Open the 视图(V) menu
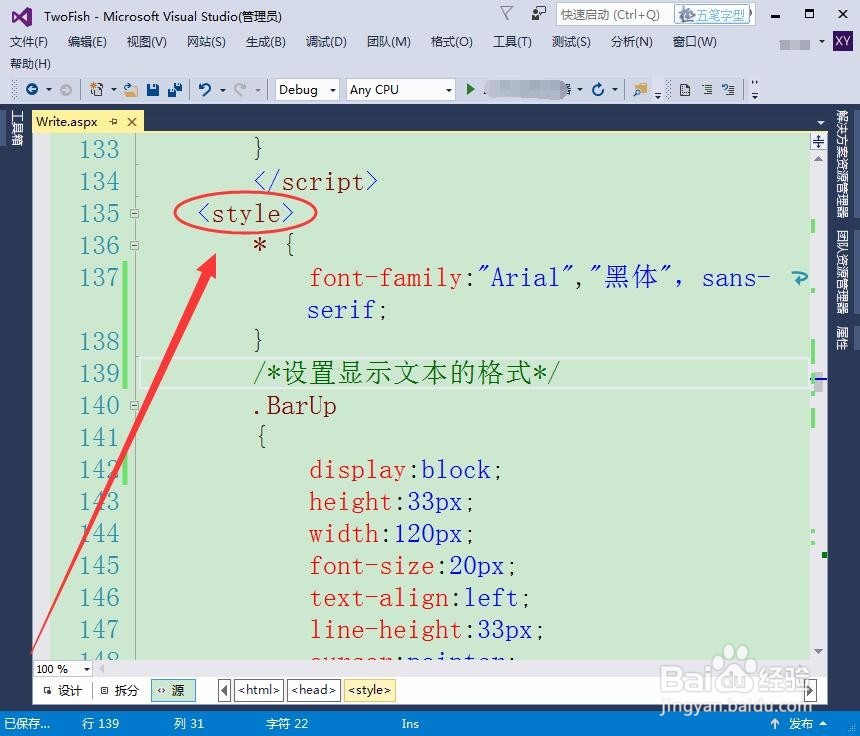The image size is (860, 736). pos(146,42)
